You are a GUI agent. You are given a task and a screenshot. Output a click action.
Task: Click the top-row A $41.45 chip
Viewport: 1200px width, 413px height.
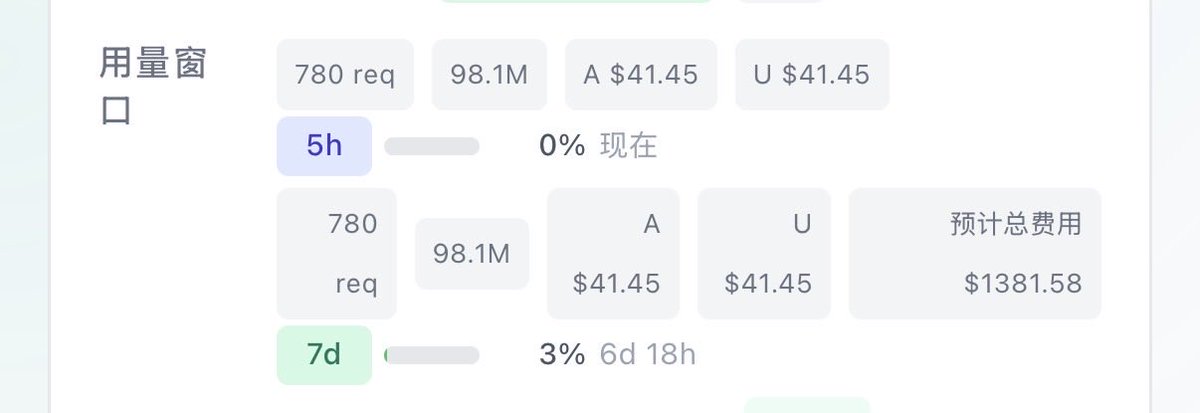[641, 75]
